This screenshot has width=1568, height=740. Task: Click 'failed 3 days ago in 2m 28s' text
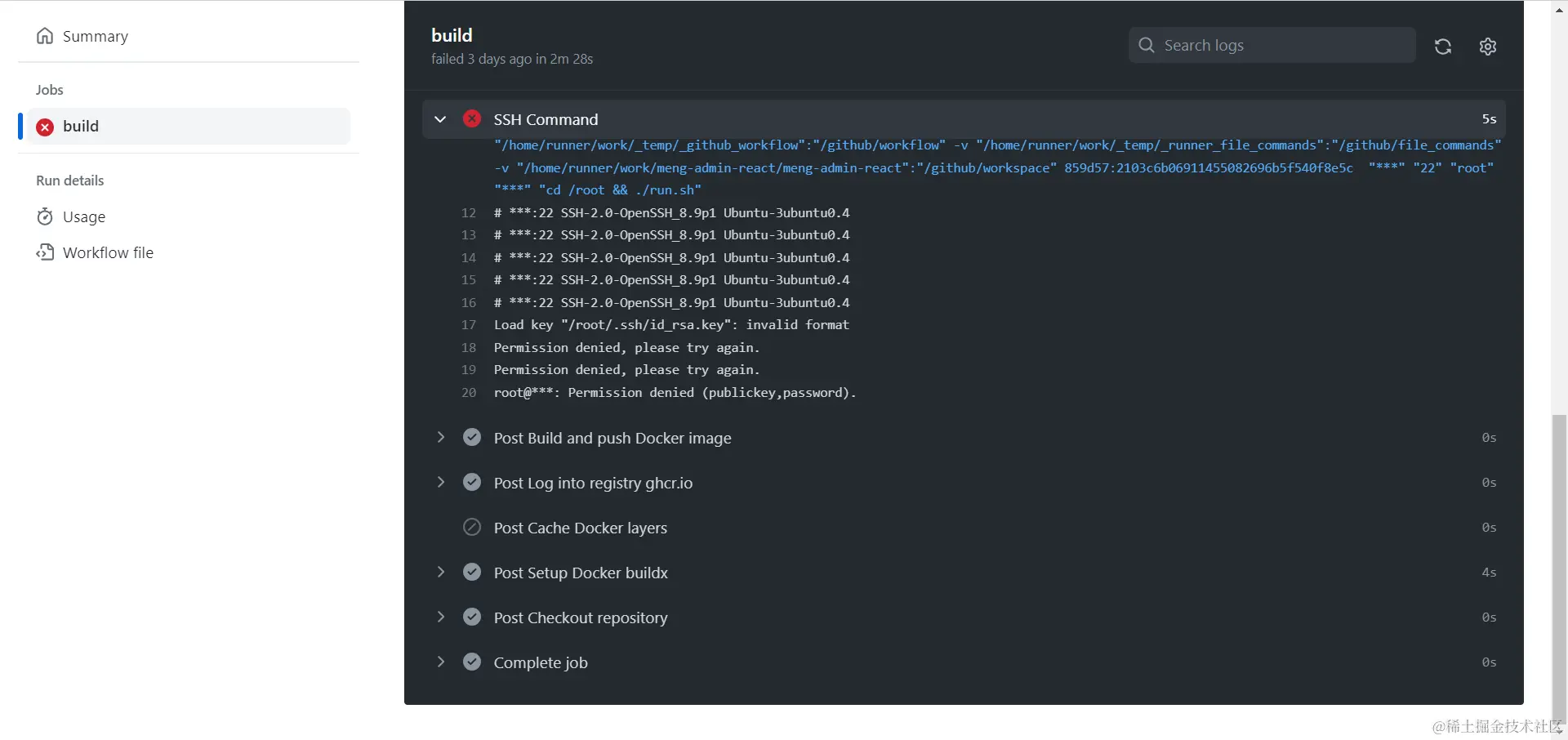pos(512,59)
